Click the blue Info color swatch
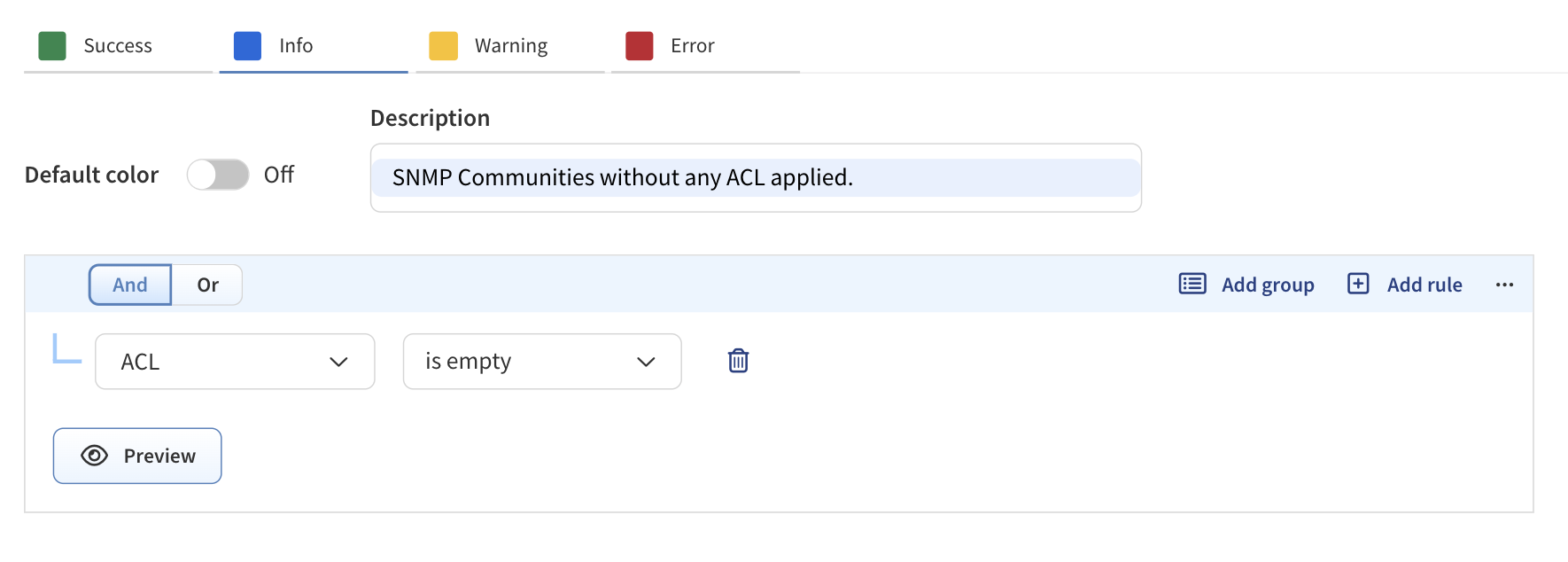 point(247,46)
